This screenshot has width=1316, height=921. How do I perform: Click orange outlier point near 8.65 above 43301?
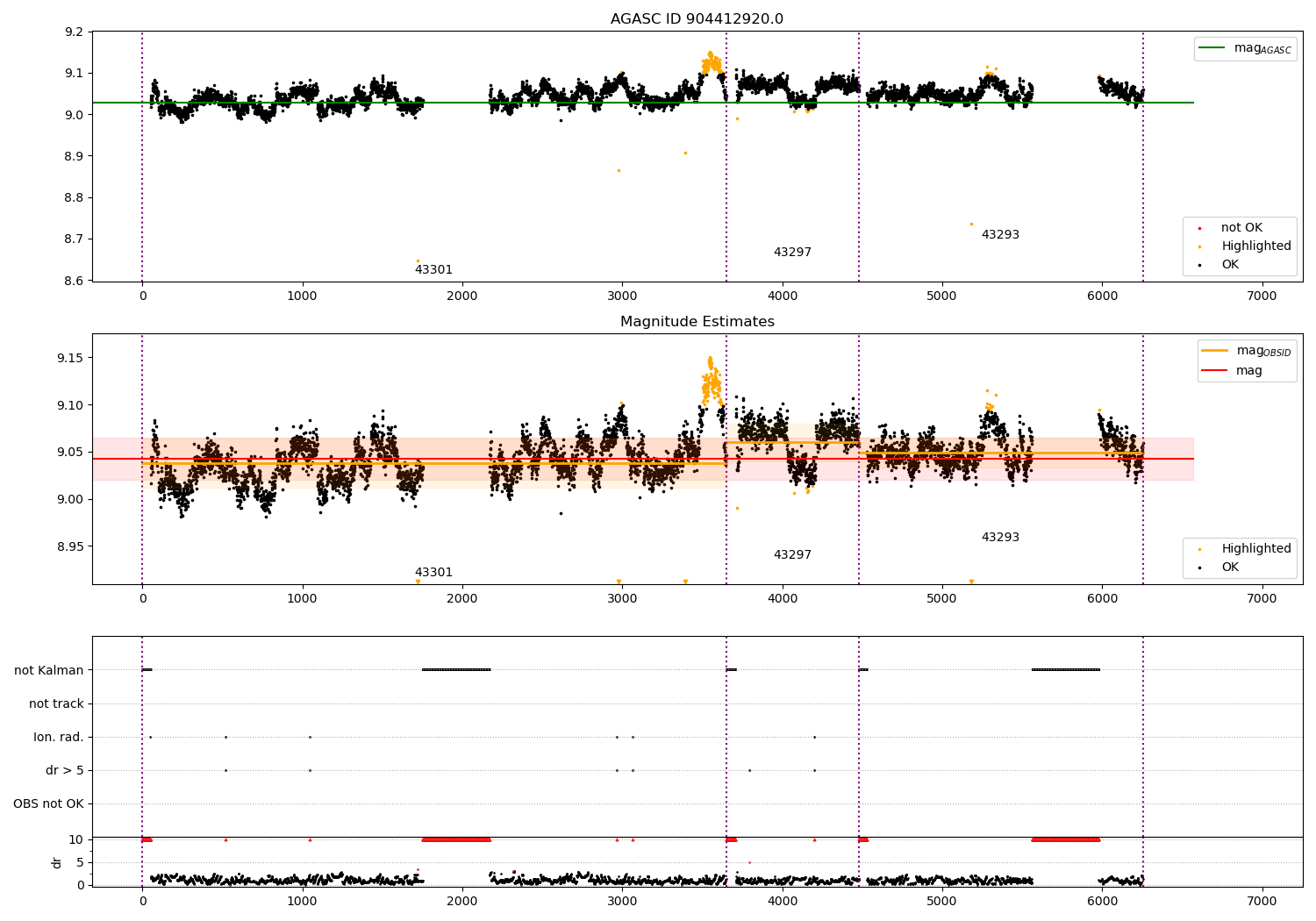tap(418, 261)
